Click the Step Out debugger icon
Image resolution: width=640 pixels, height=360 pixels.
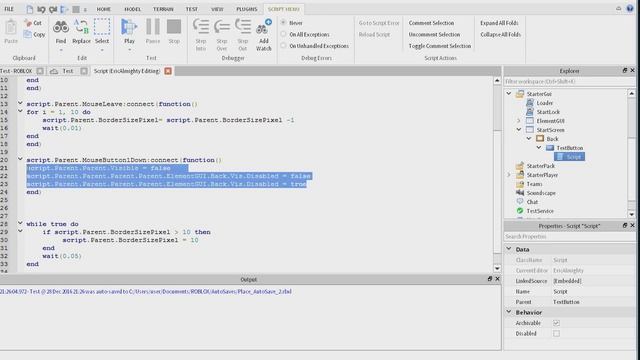243,27
